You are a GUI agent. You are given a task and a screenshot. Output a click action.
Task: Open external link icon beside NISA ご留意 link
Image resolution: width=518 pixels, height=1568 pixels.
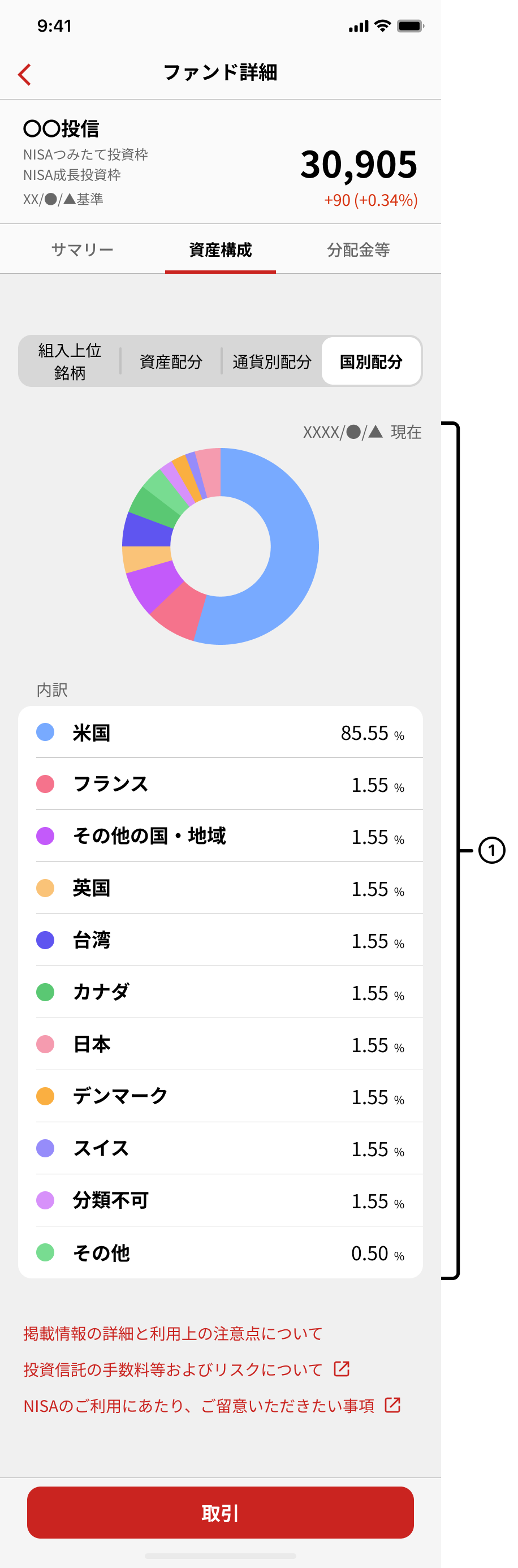click(392, 1405)
